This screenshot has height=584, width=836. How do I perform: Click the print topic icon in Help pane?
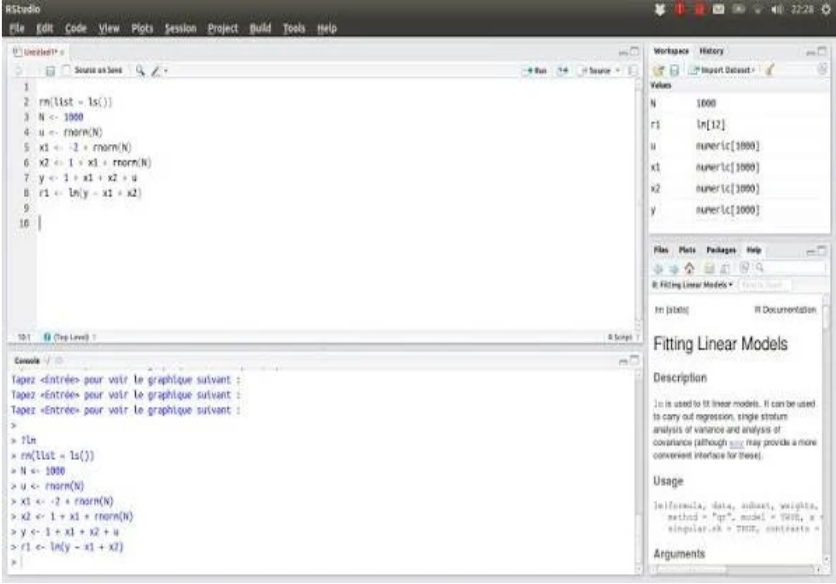tap(709, 268)
